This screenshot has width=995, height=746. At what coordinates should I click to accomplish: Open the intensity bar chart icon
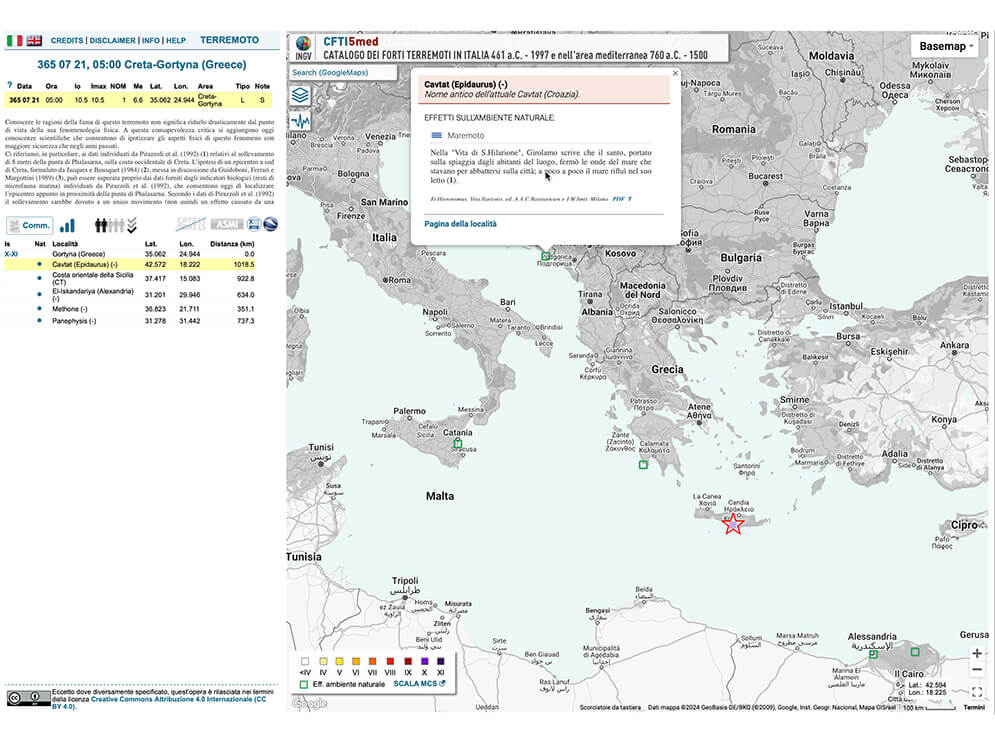[67, 225]
